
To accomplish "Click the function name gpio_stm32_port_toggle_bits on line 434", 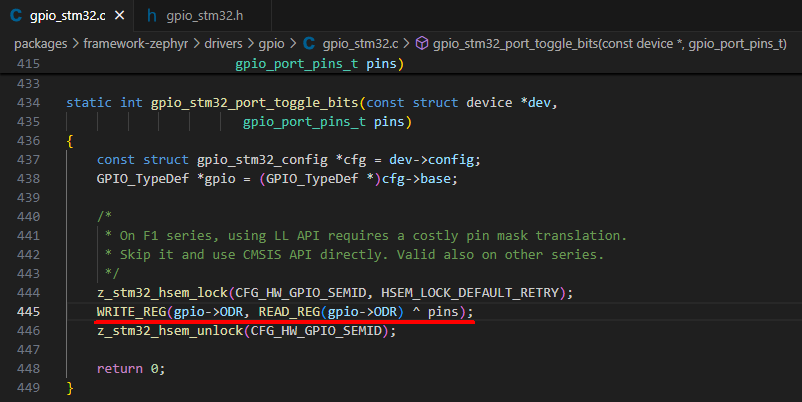I will coord(254,103).
